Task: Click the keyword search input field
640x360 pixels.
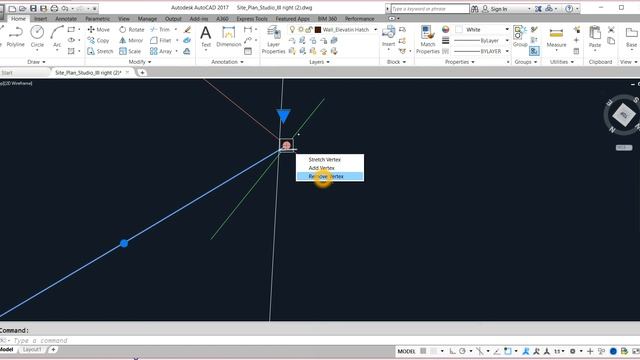Action: (x=430, y=9)
